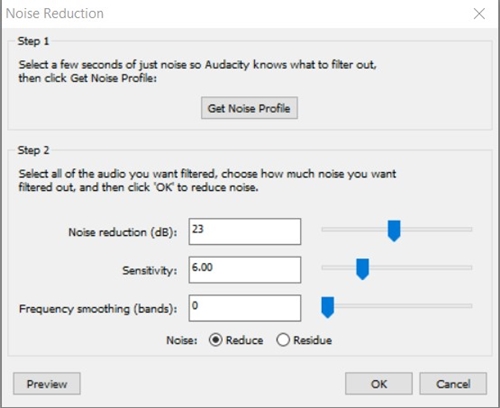Click the empty Frequency smoothing slider track
This screenshot has width=500, height=408.
click(403, 306)
